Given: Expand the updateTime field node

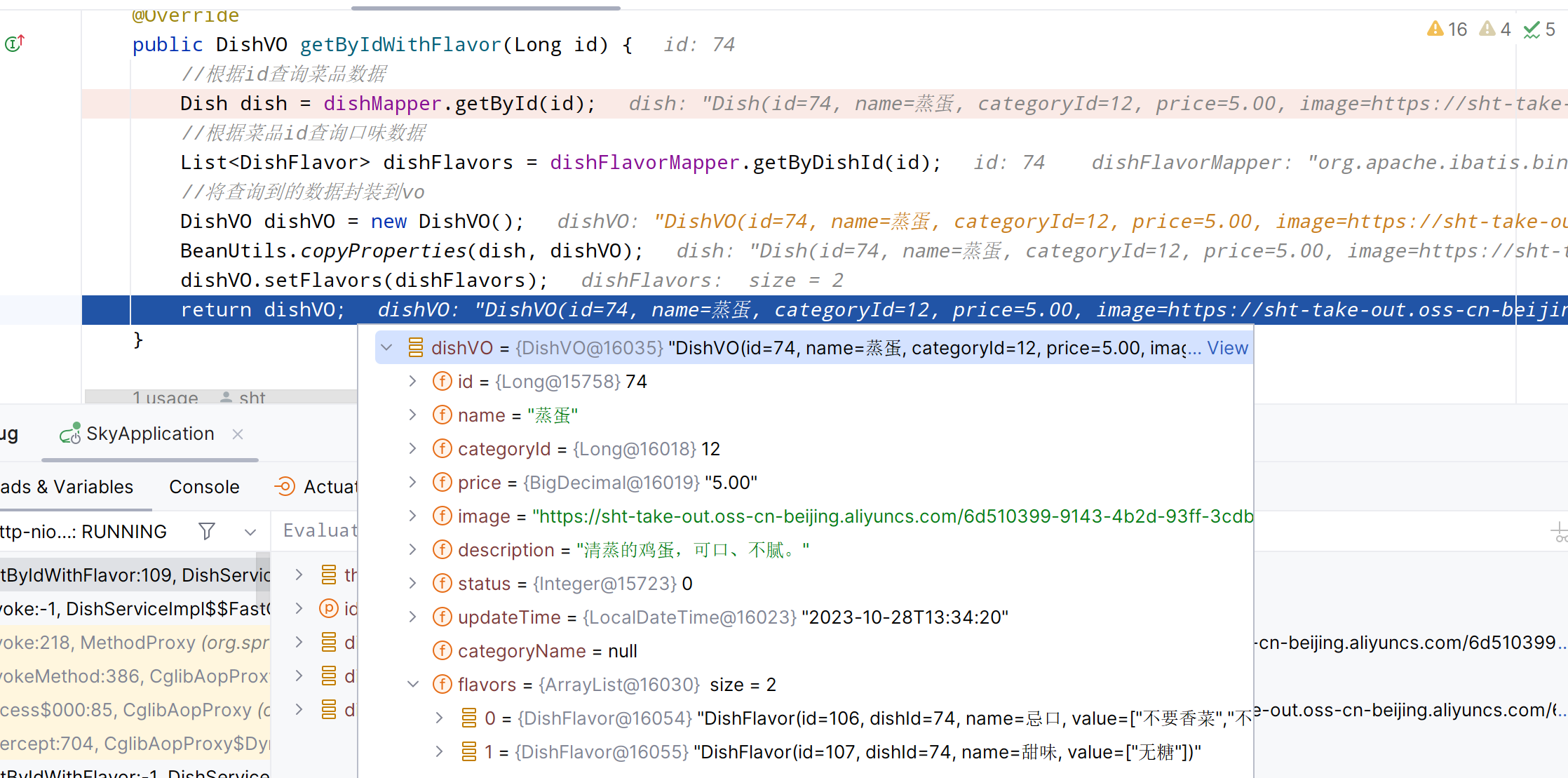Looking at the screenshot, I should (412, 617).
